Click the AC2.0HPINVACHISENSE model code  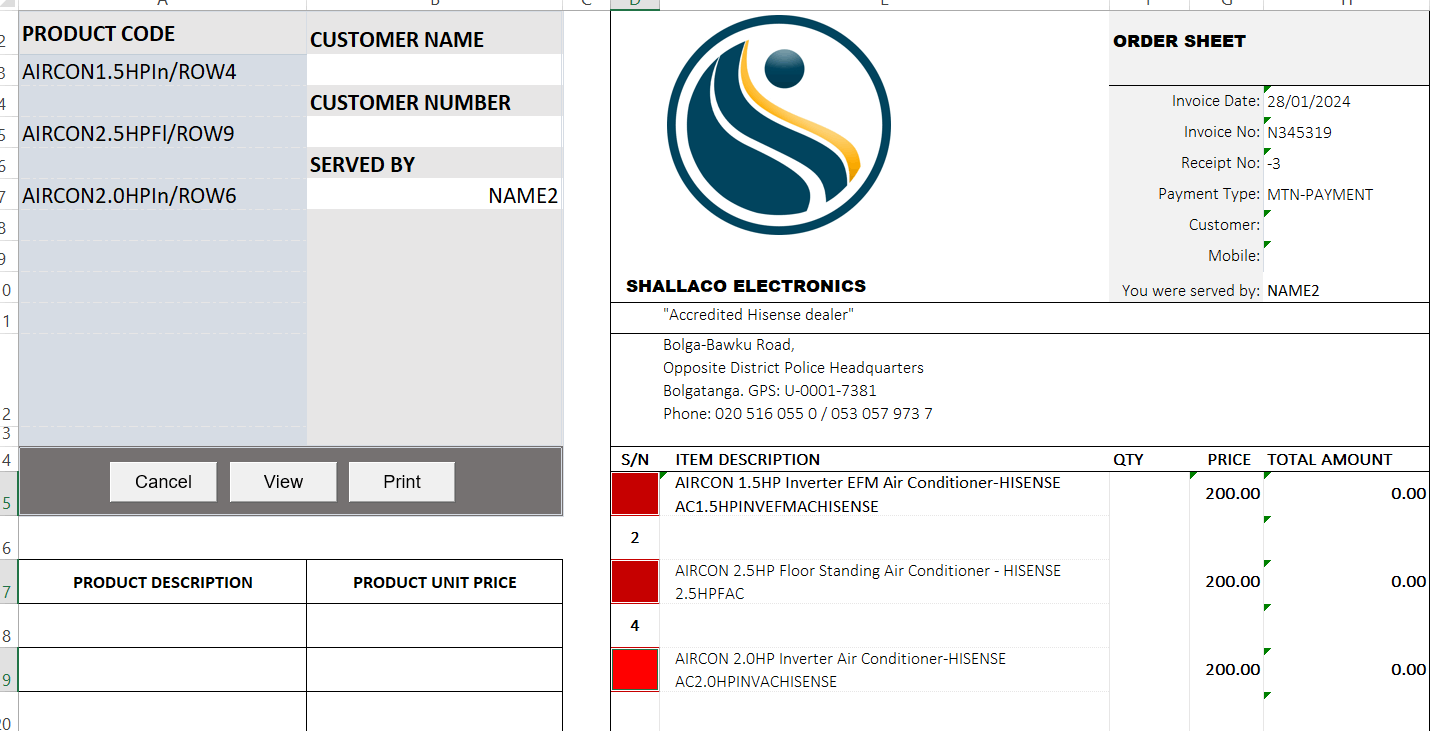756,682
